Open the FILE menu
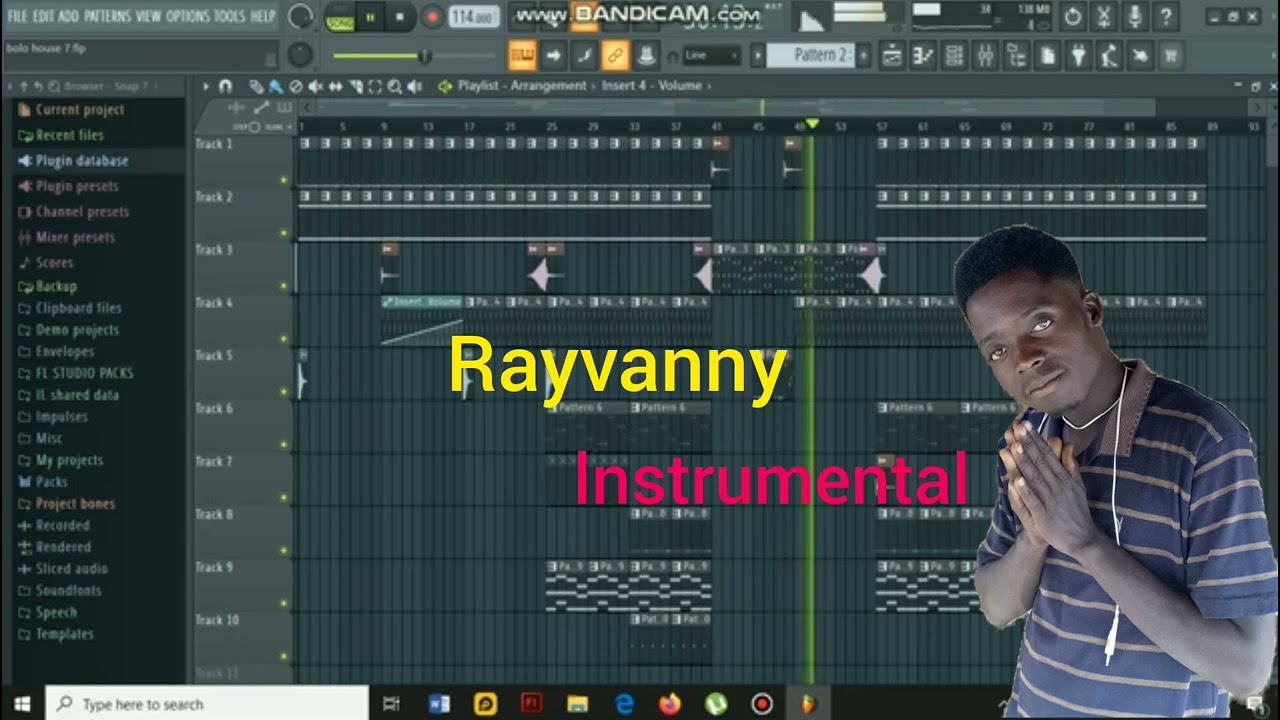Viewport: 1280px width, 720px height. click(x=17, y=16)
